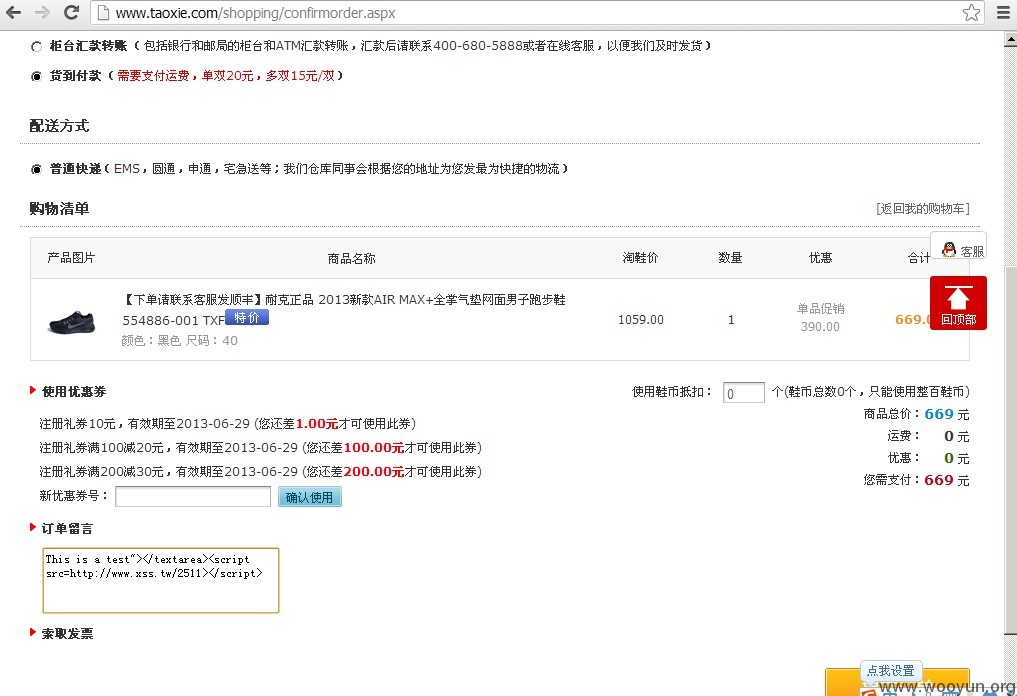Select the 柜台汇款转账 payment option
1017x696 pixels.
tap(36, 46)
